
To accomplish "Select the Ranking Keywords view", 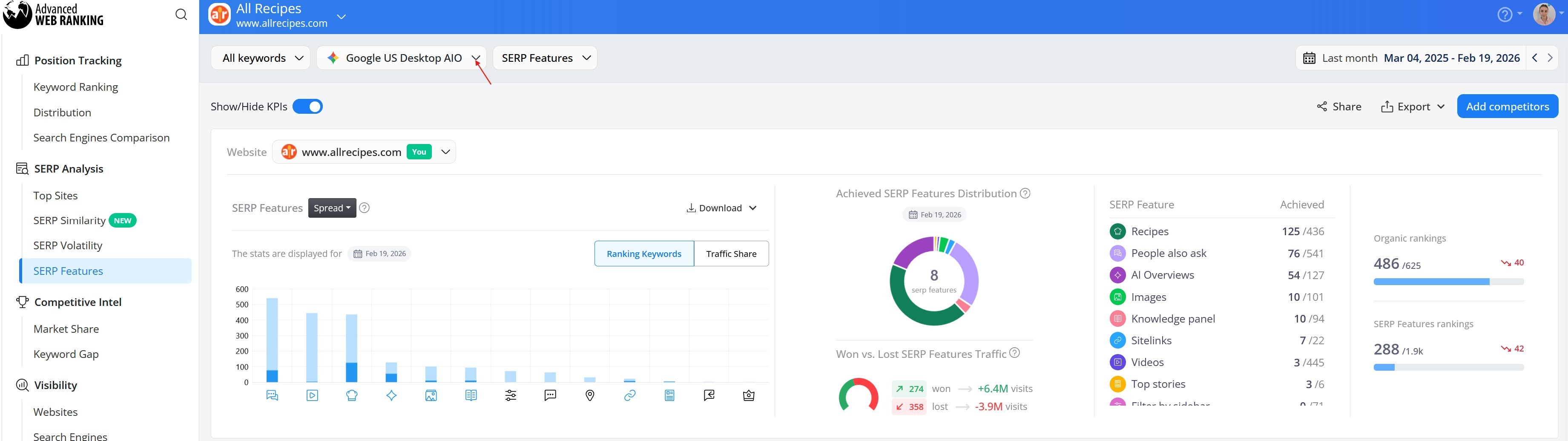I will coord(644,254).
